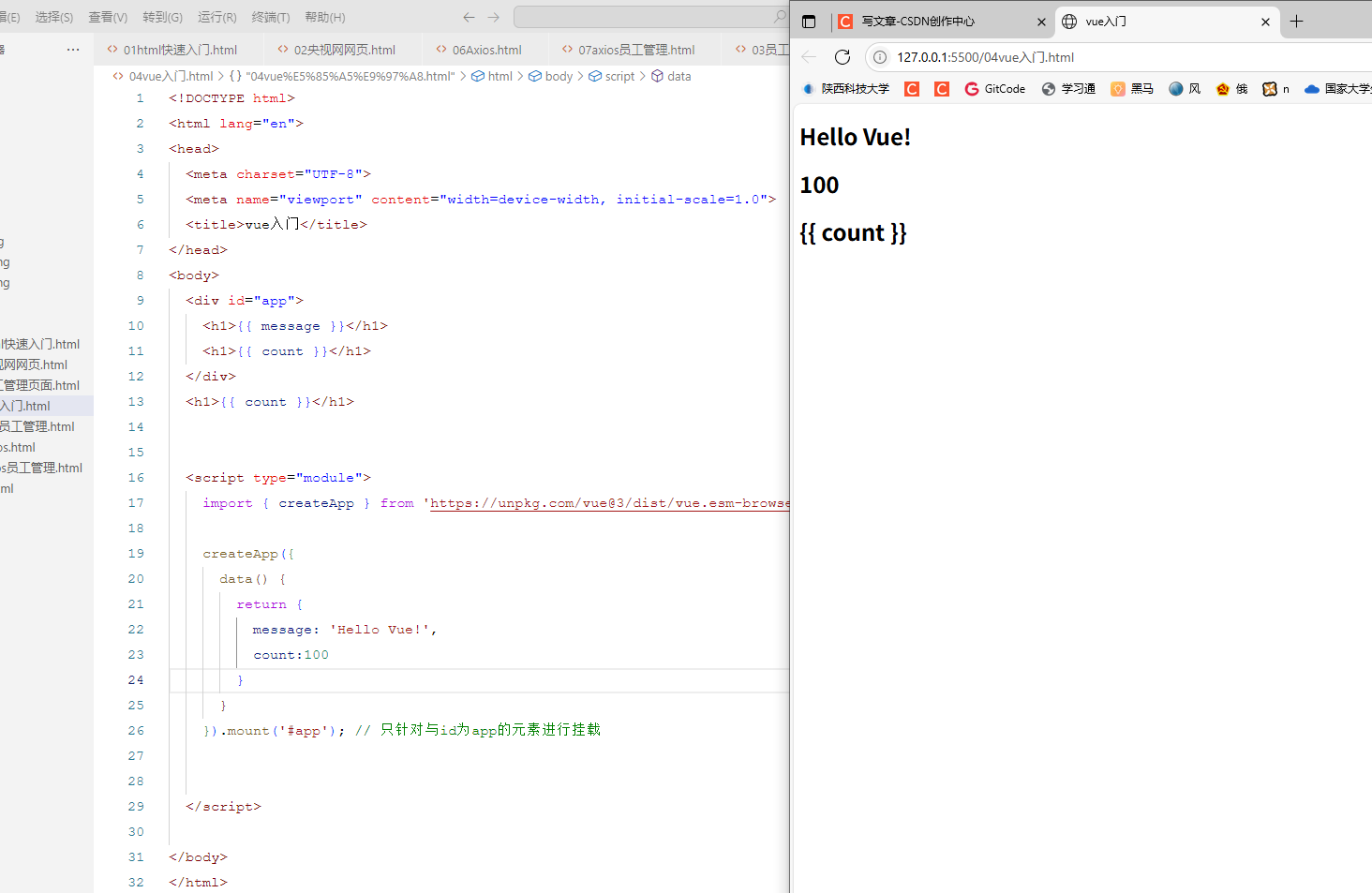The image size is (1372, 893).
Task: Open the 学习通 bookmark
Action: coord(1068,89)
